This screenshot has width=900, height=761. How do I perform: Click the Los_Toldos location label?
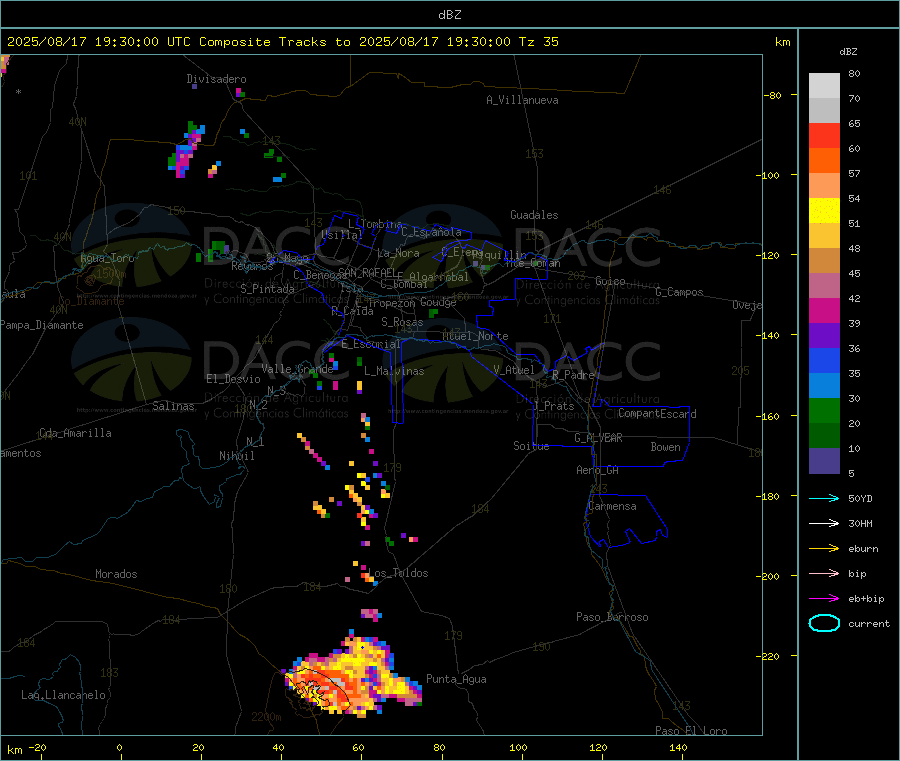pyautogui.click(x=398, y=573)
